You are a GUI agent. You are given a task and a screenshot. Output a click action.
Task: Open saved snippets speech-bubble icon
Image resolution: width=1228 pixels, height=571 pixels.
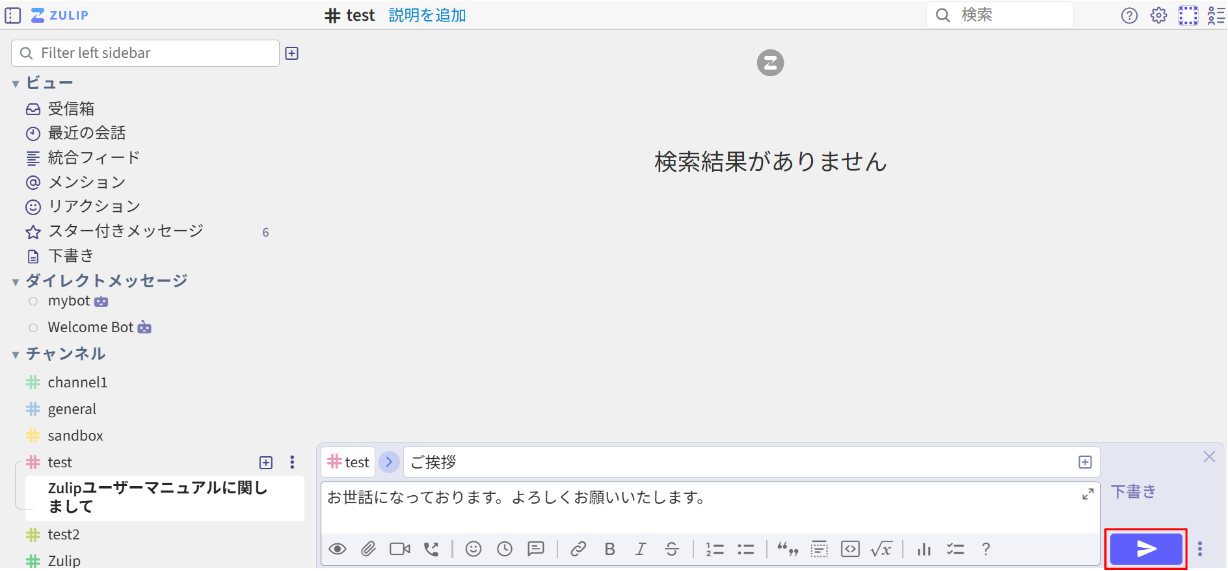tap(536, 549)
